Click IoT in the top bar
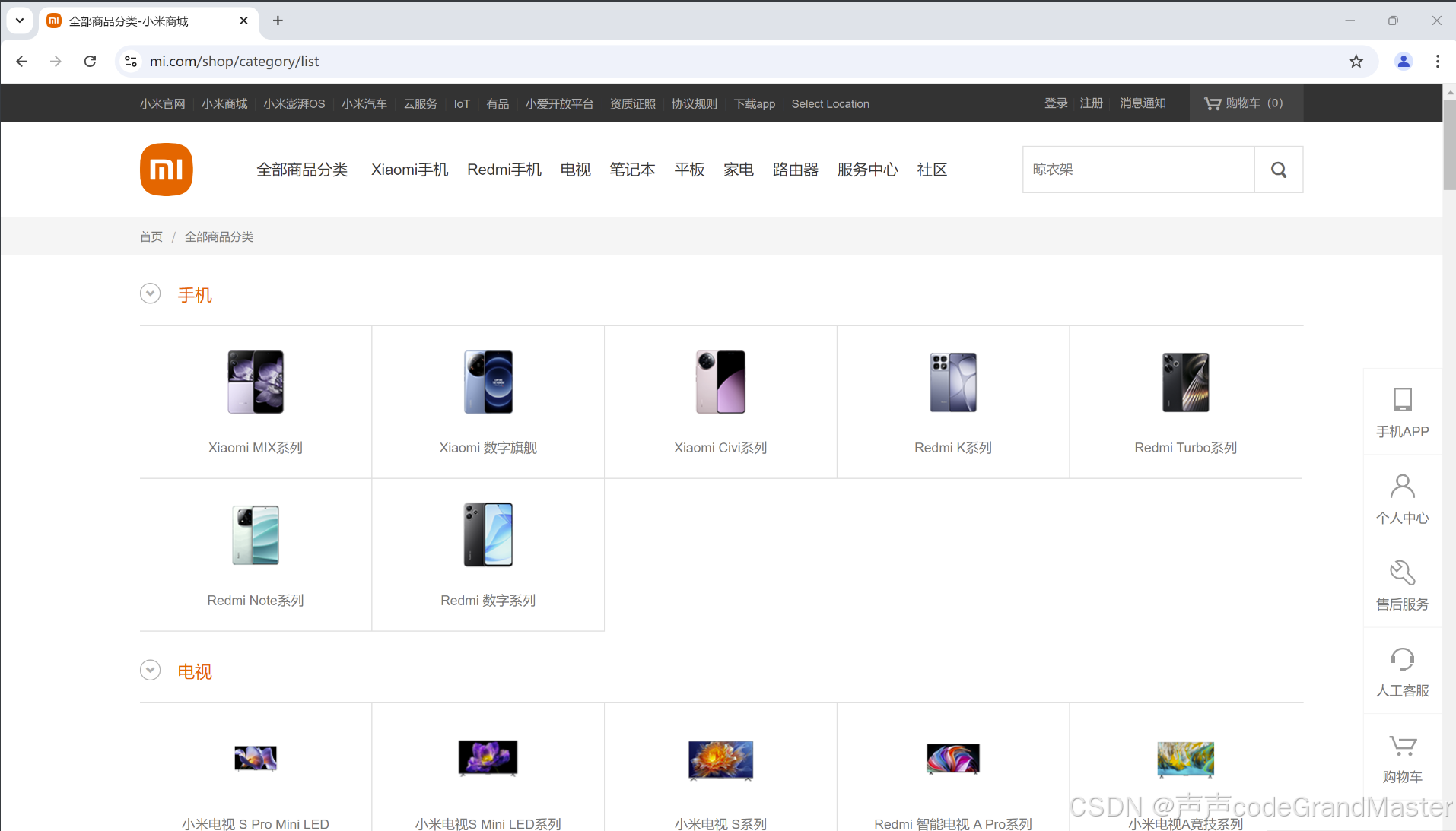 (x=462, y=104)
